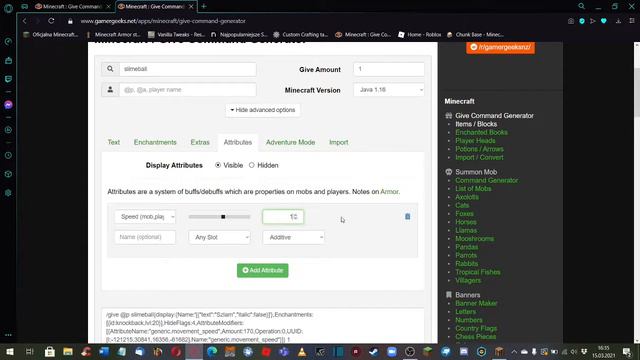Click the search magnifier icon beside slimeball
Screen dimensions: 640x360
[110, 69]
